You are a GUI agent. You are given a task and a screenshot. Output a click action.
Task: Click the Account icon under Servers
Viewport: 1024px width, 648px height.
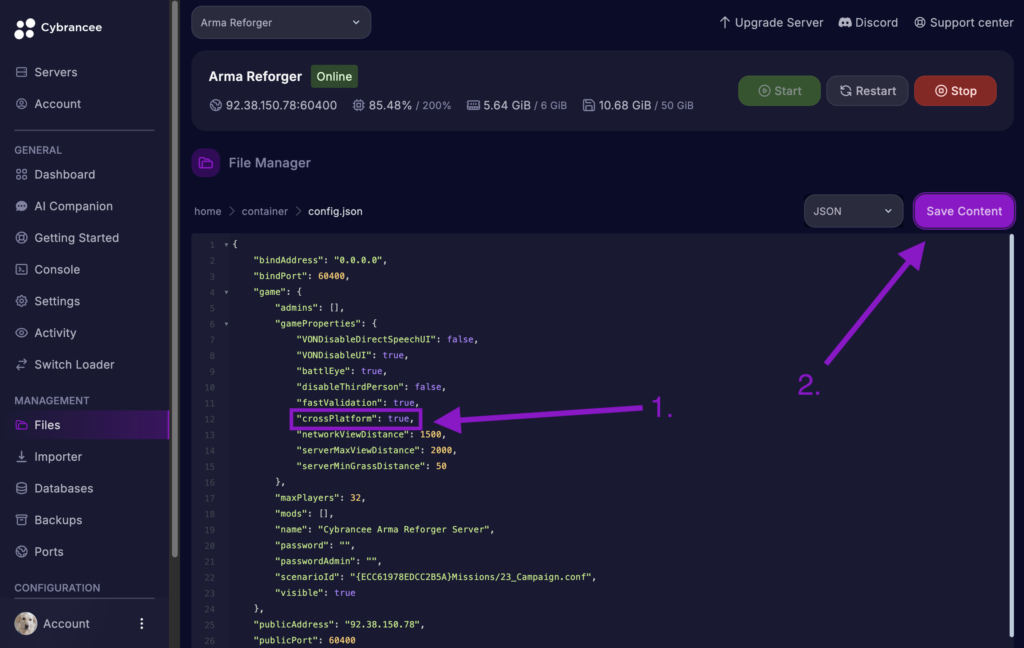point(22,104)
